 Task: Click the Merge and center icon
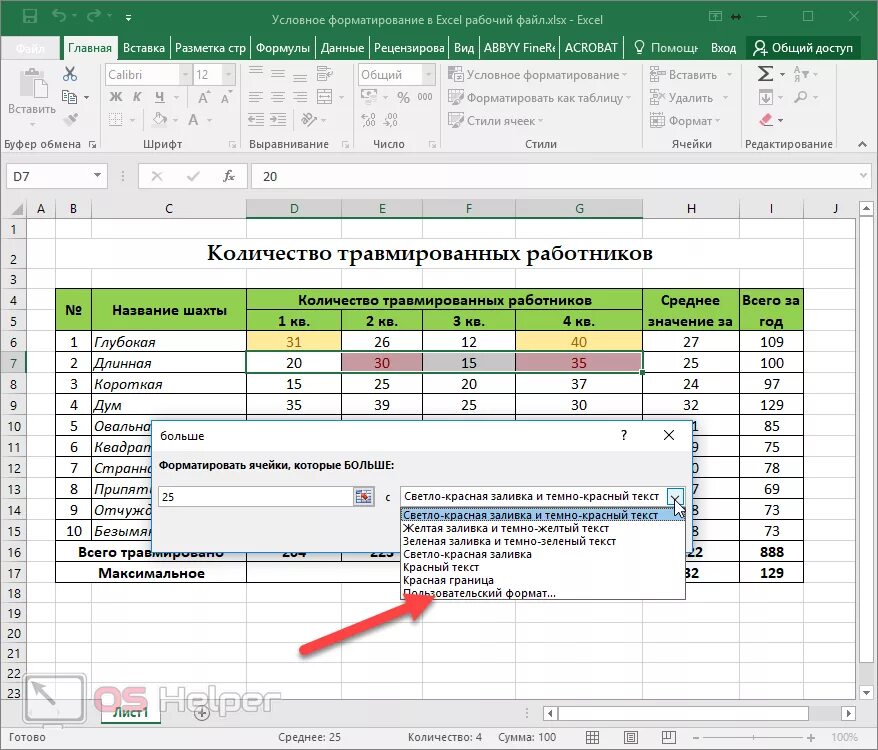[325, 97]
